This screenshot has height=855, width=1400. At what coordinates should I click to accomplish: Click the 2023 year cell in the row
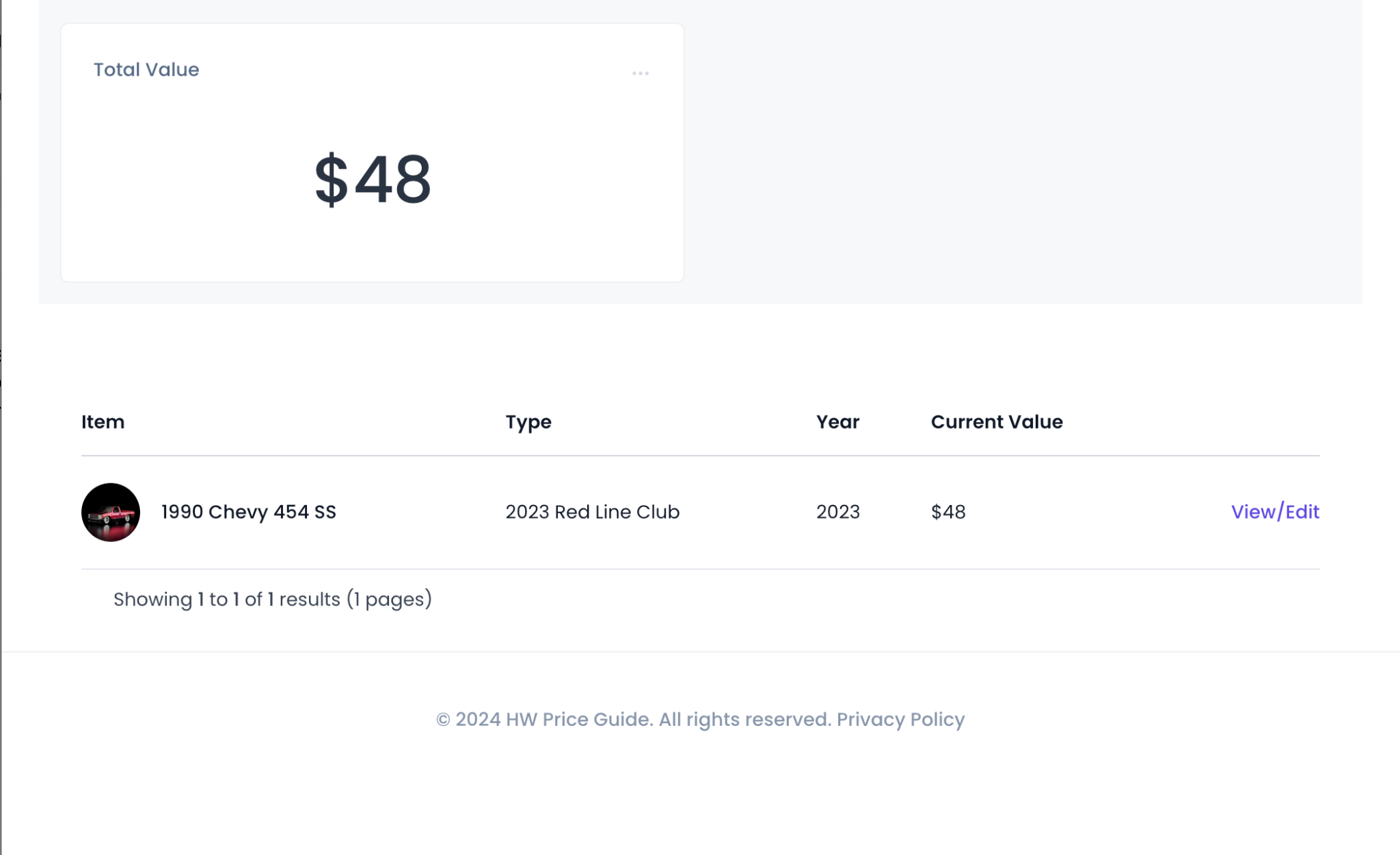838,512
